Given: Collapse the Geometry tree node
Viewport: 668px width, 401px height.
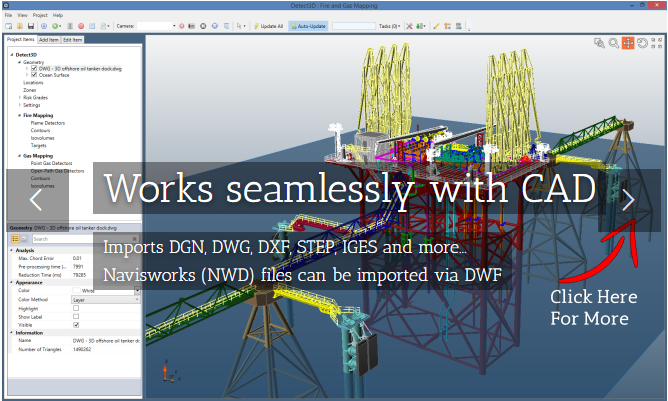Looking at the screenshot, I should click(19, 62).
